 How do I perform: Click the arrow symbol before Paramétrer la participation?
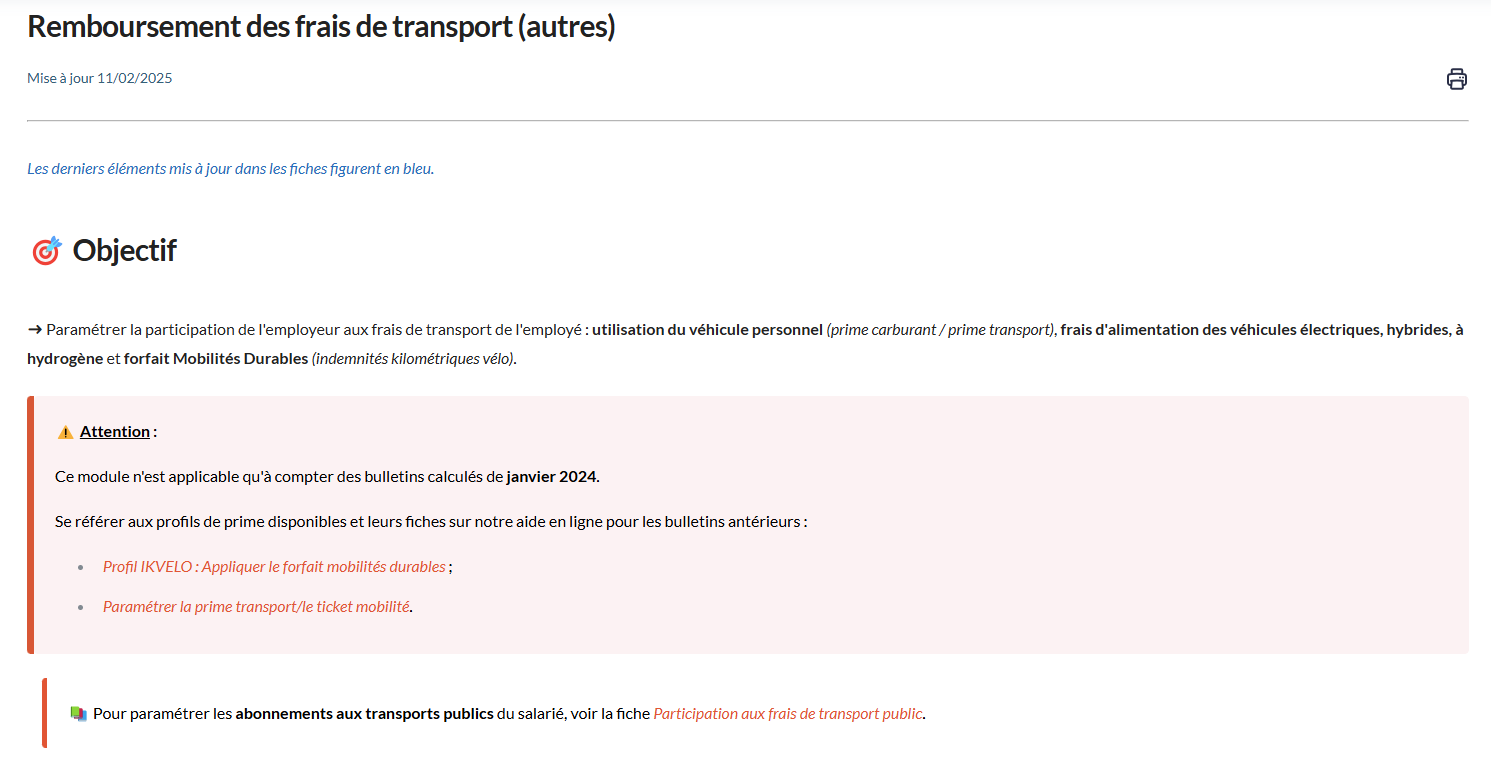point(35,329)
